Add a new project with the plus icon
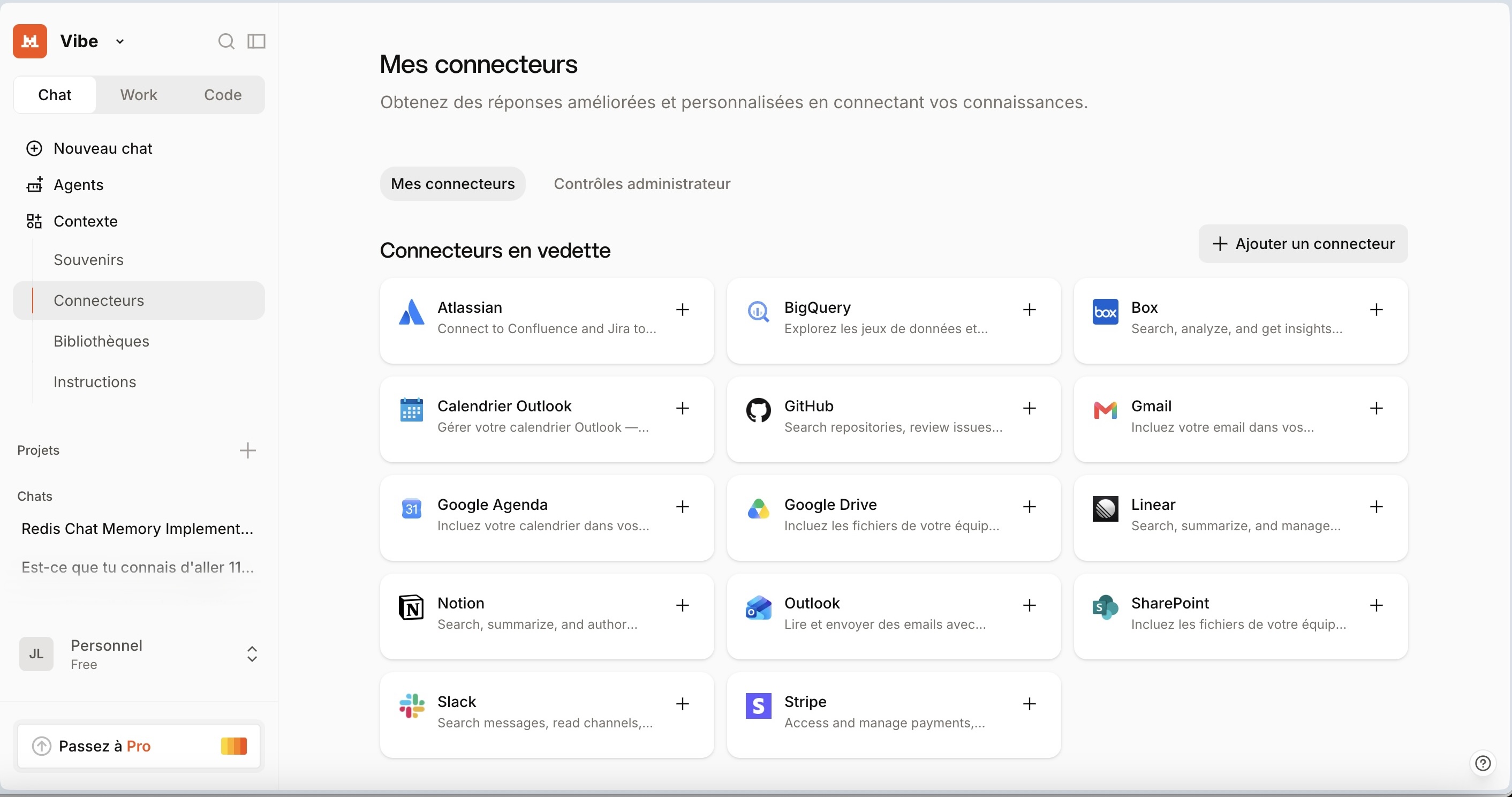Screen dimensions: 1512x797 click(248, 450)
